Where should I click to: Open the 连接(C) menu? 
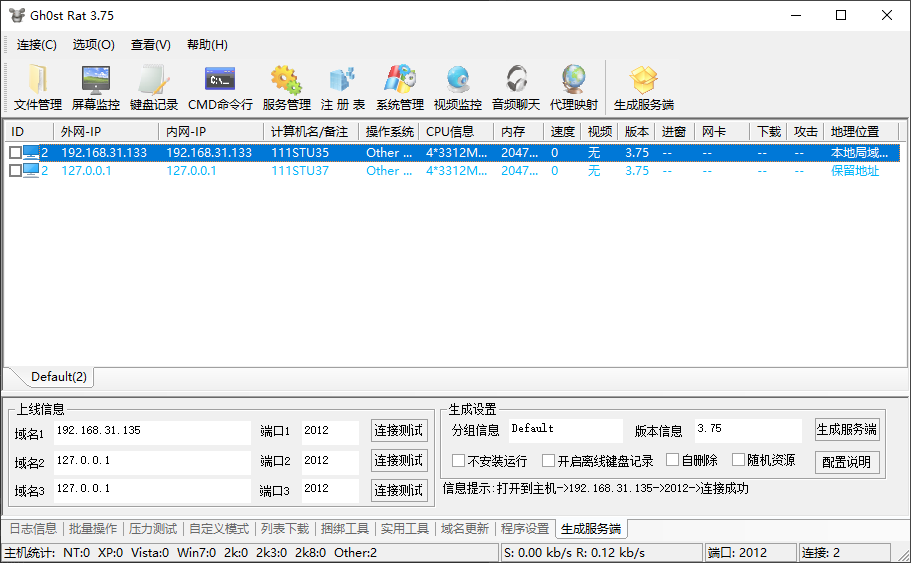(x=37, y=45)
